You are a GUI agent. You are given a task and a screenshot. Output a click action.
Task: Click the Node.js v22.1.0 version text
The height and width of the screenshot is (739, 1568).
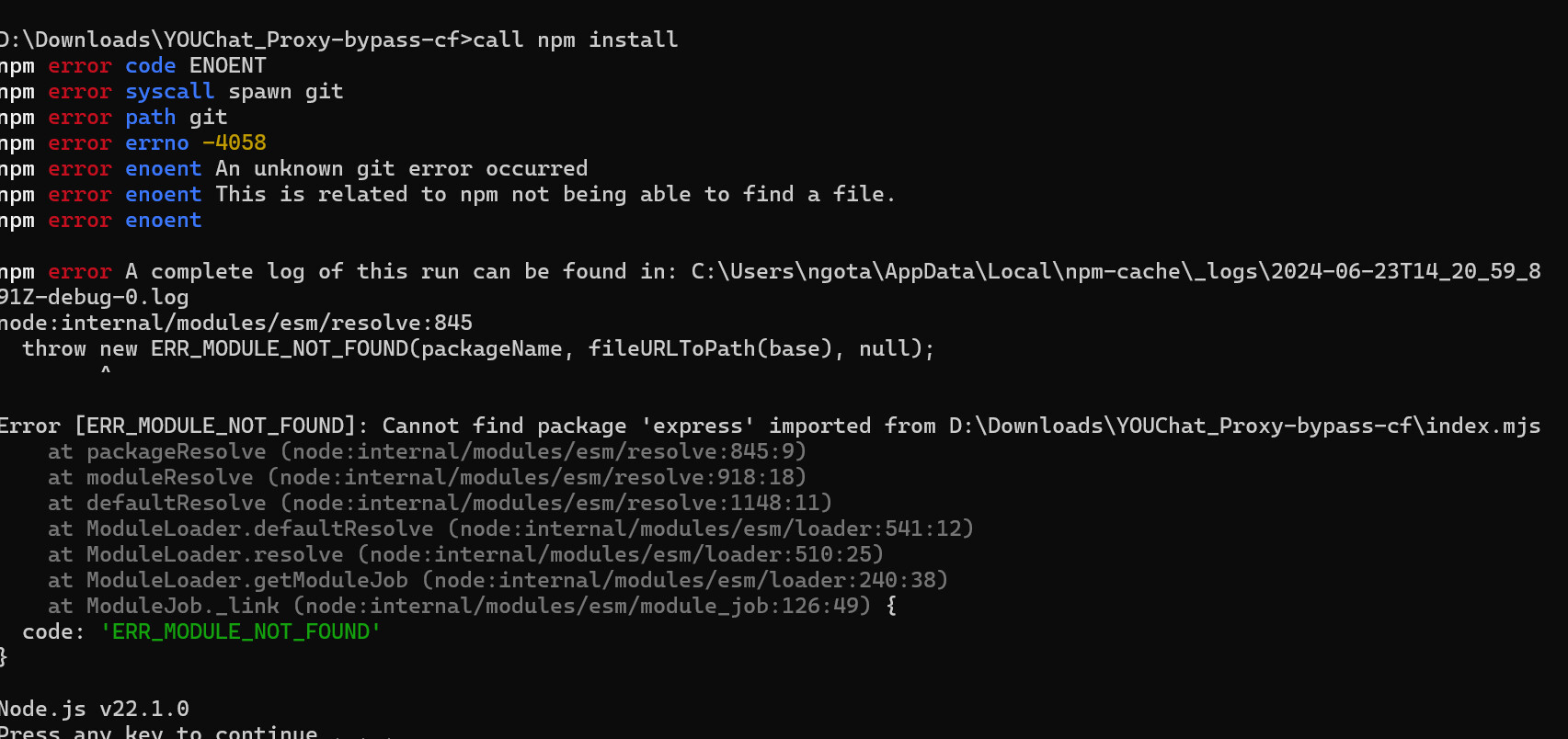click(x=94, y=709)
